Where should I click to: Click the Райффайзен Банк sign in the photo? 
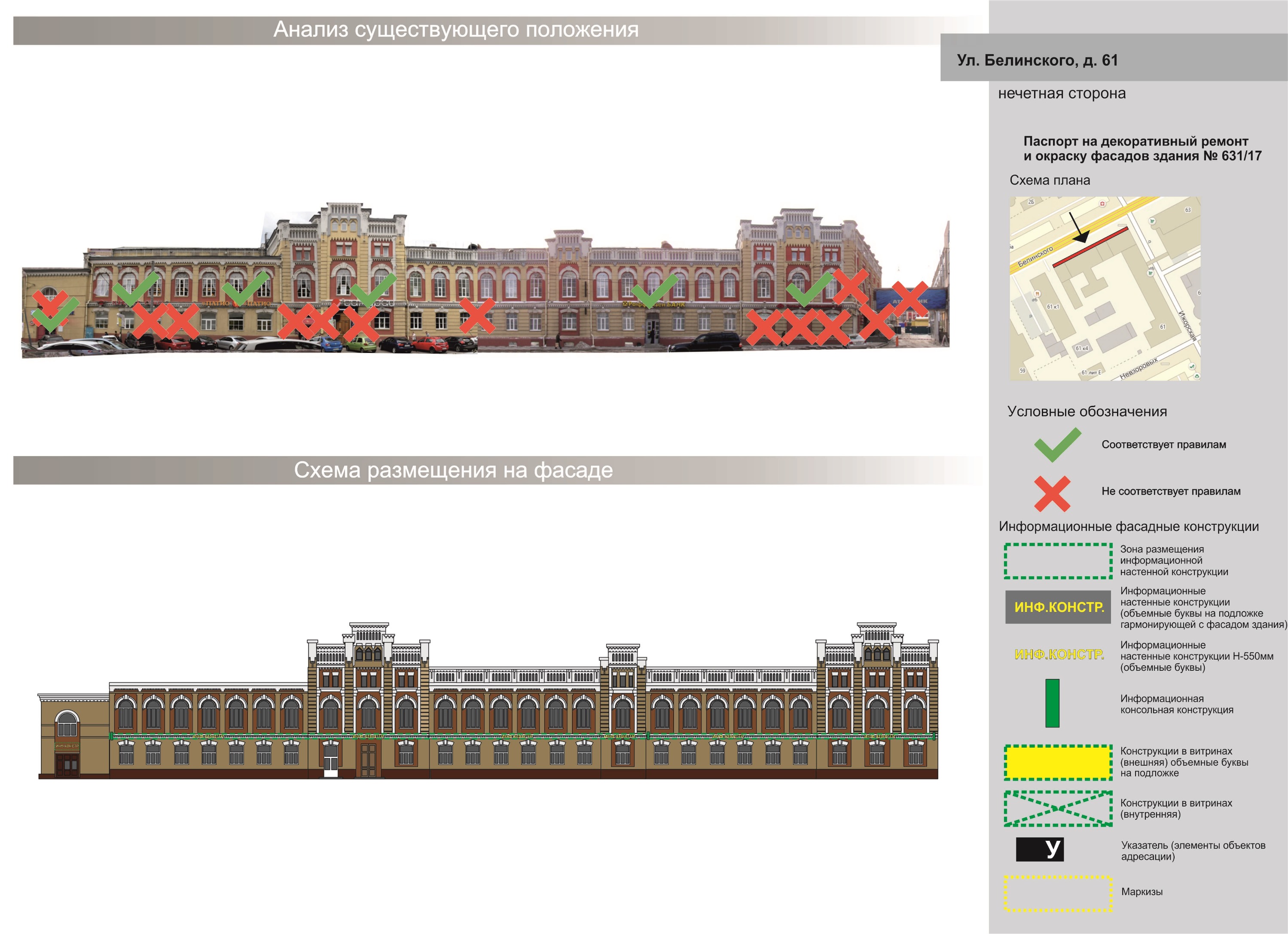pos(654,304)
